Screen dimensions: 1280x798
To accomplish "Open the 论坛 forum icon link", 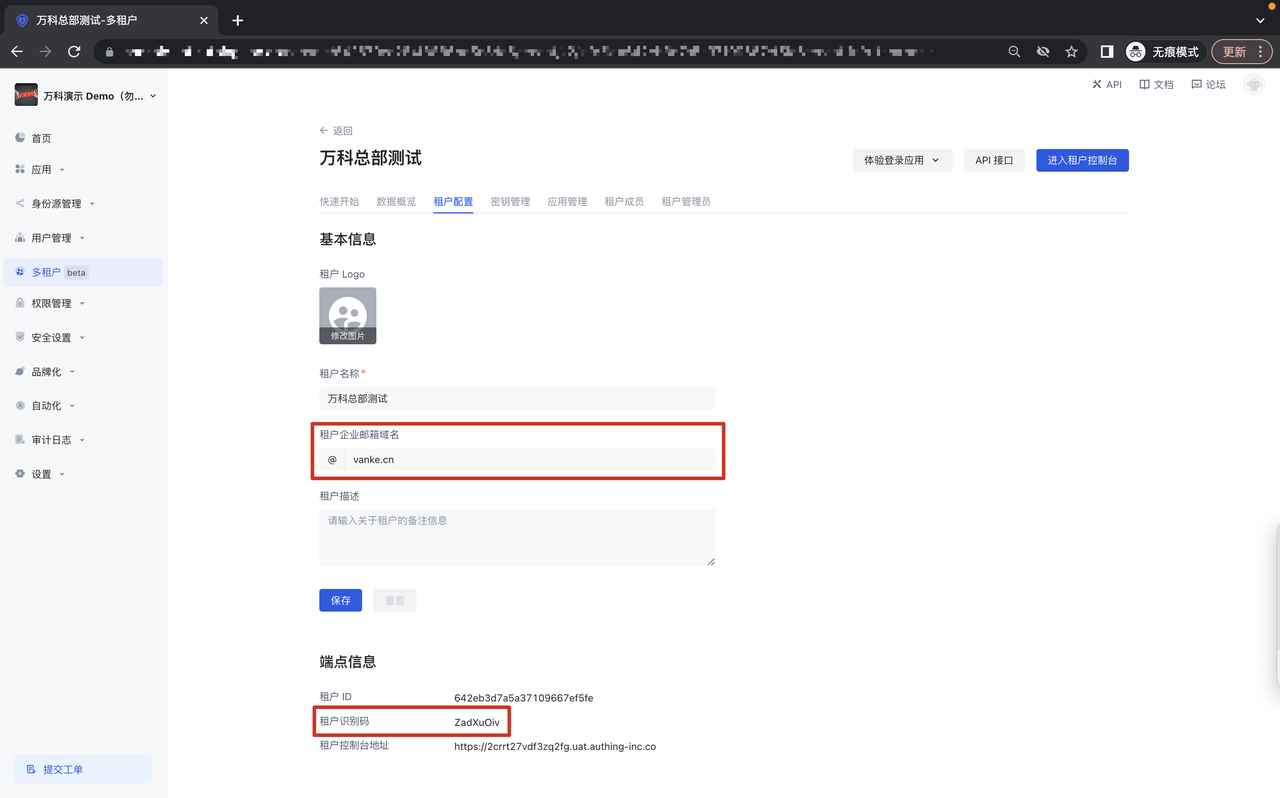I will pyautogui.click(x=1196, y=85).
